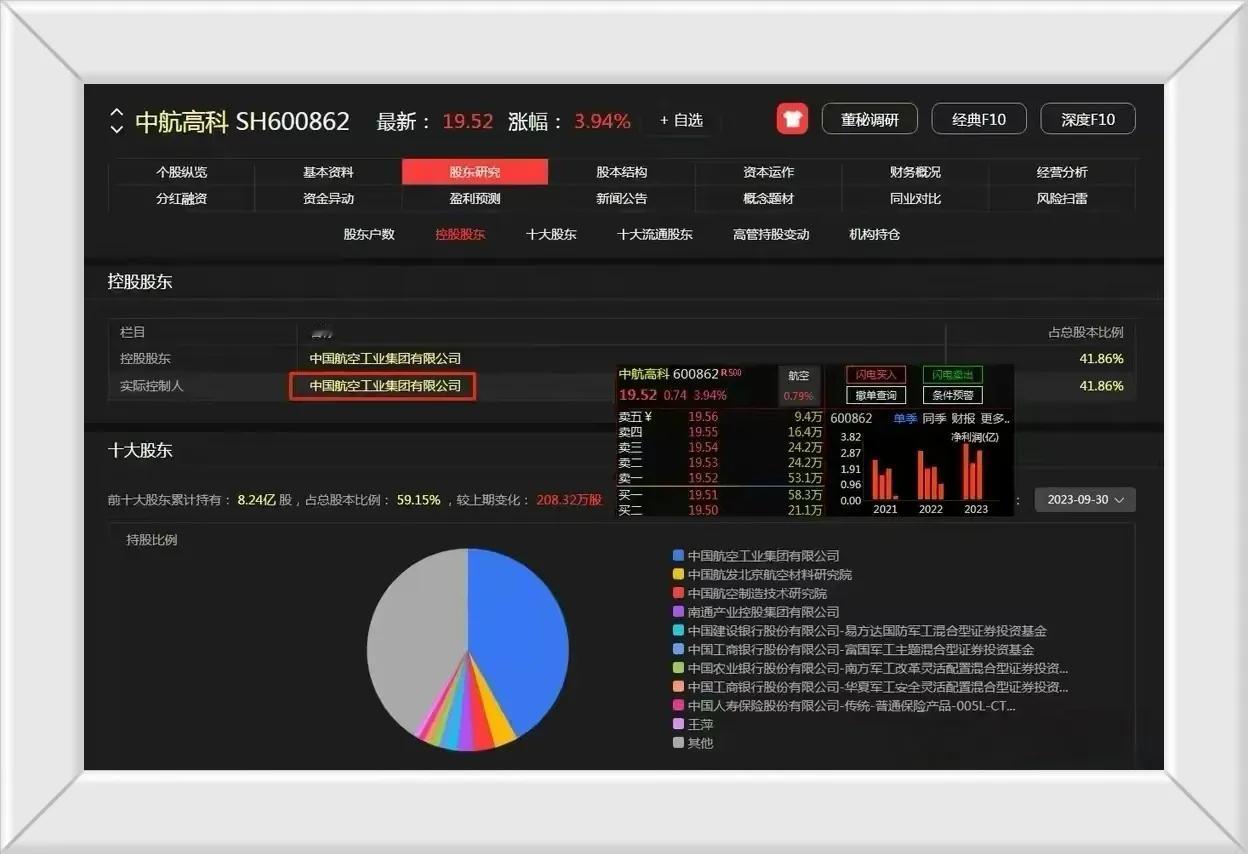Click the 2023 bars in the 净利润 chart

point(973,471)
